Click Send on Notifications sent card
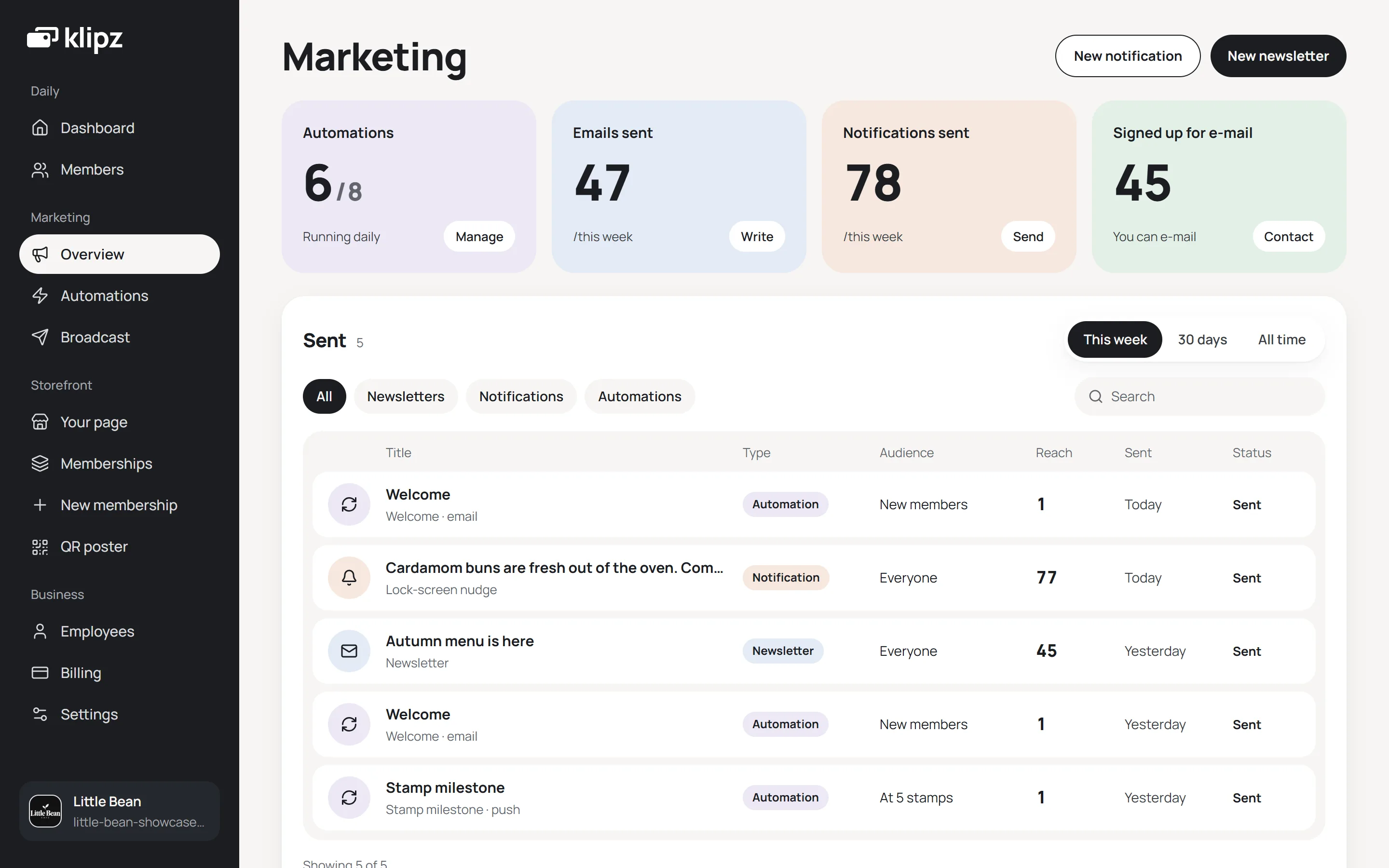 click(x=1027, y=236)
